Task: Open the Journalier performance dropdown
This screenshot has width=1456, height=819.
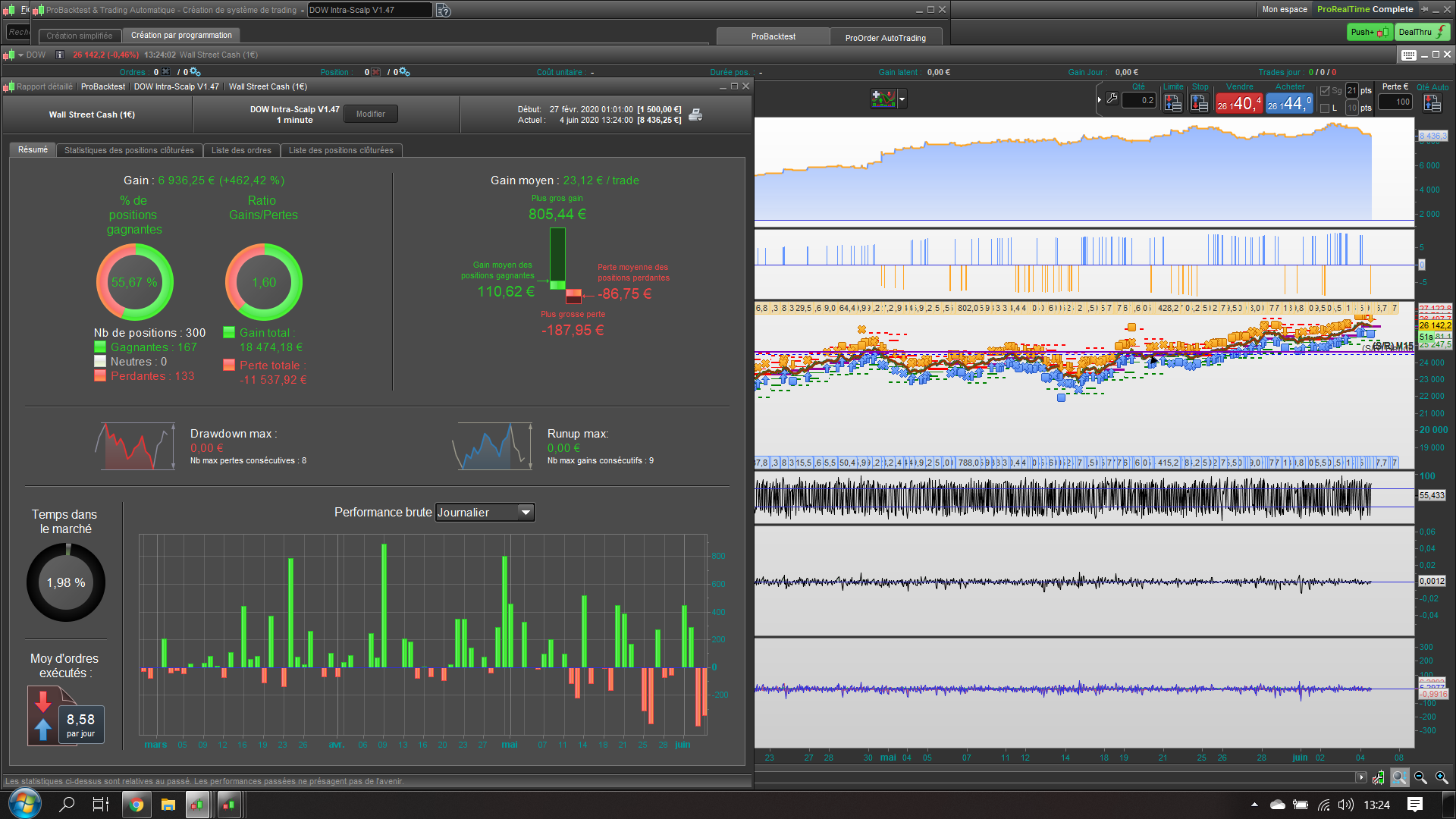Action: click(485, 513)
